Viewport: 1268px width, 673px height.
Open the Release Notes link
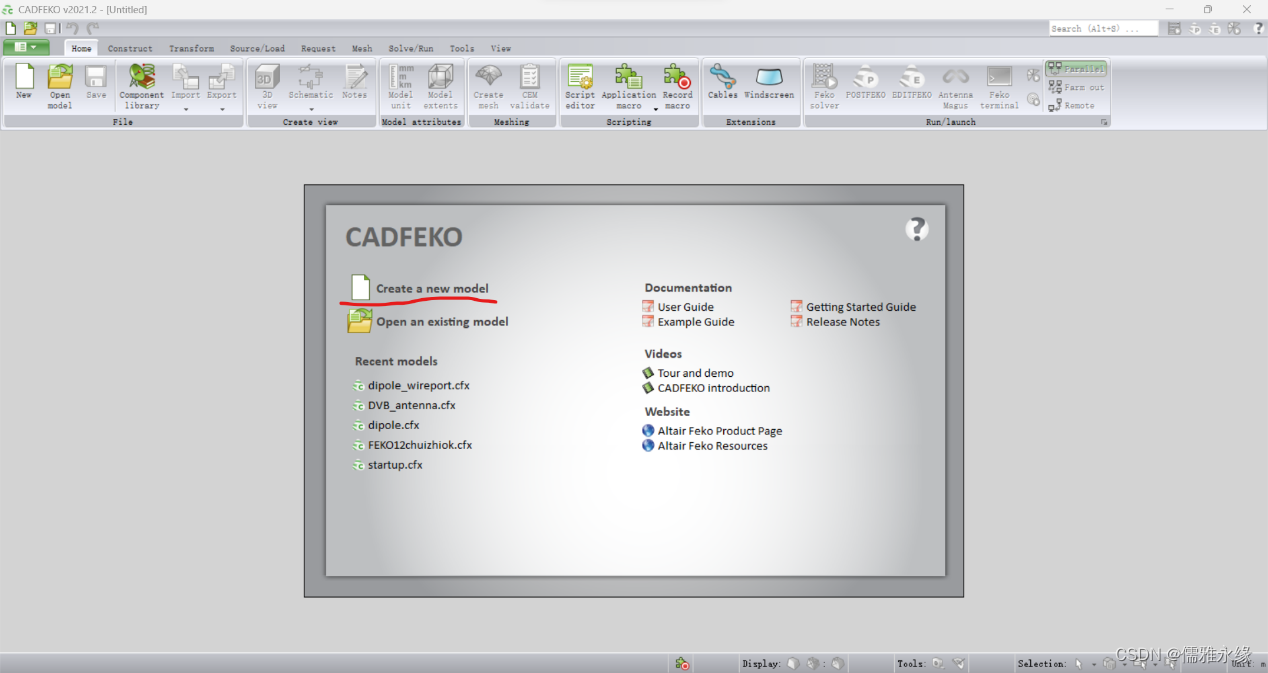pyautogui.click(x=843, y=322)
